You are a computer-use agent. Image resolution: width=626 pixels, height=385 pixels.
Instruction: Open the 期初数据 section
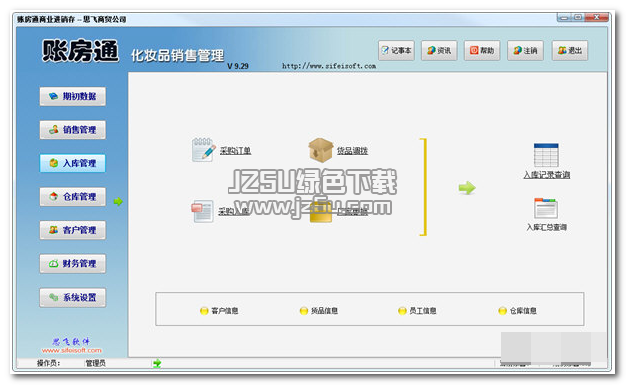pos(73,96)
